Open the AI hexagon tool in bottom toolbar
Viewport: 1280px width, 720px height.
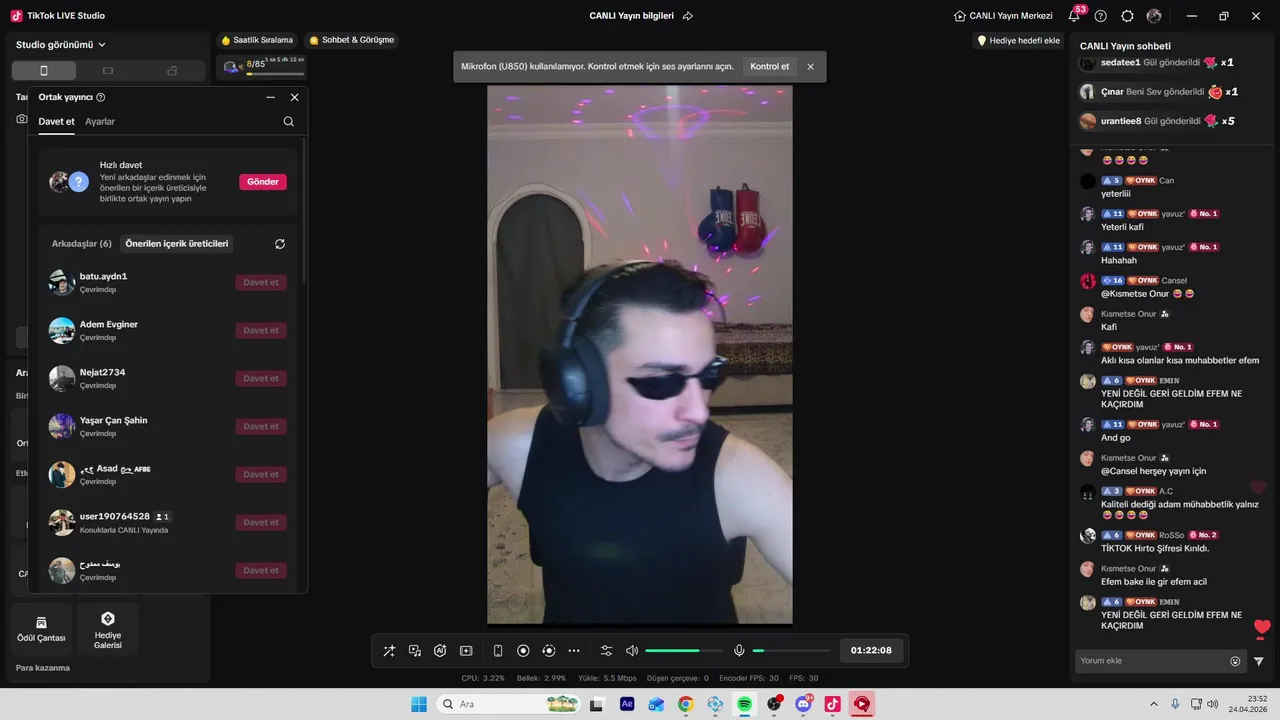click(440, 651)
